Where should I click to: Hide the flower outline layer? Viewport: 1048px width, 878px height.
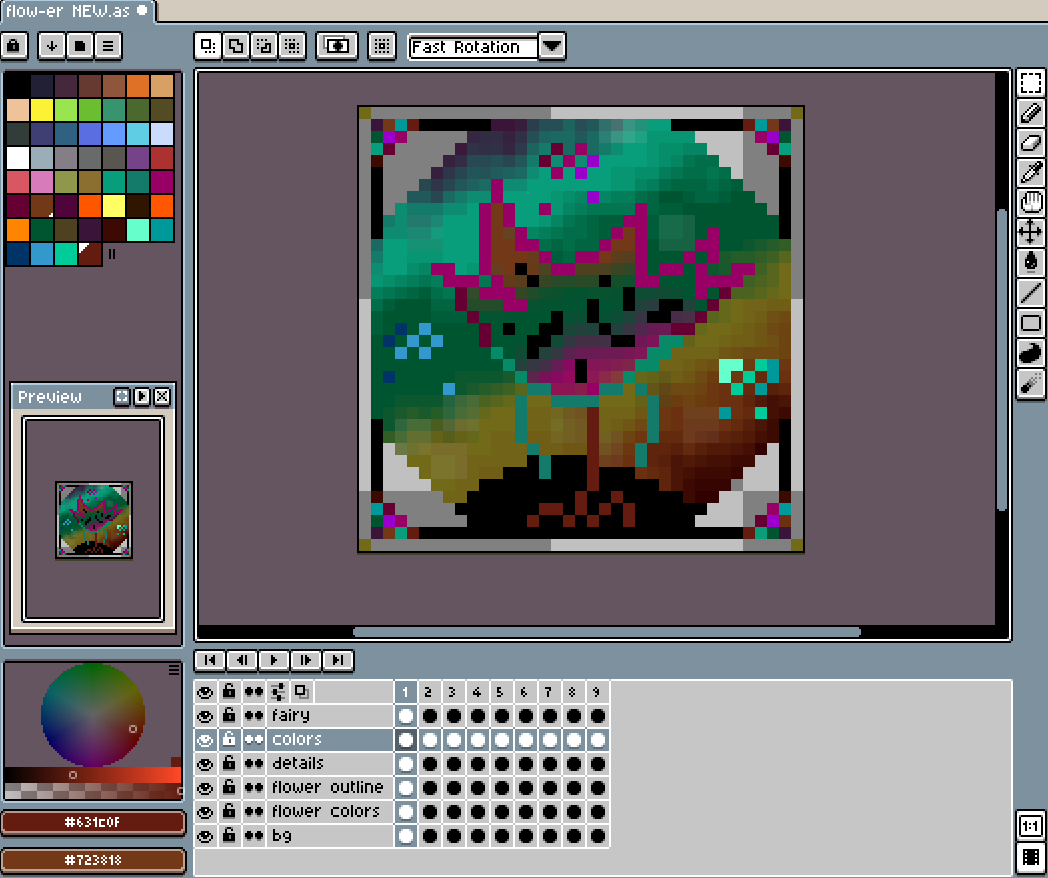tap(205, 788)
